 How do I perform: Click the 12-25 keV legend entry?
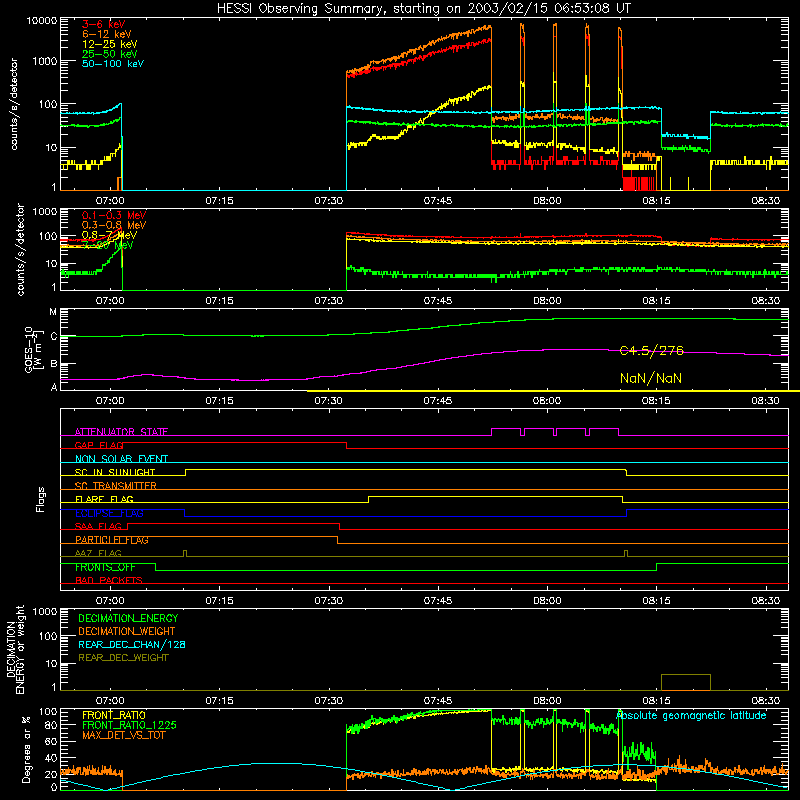point(110,44)
